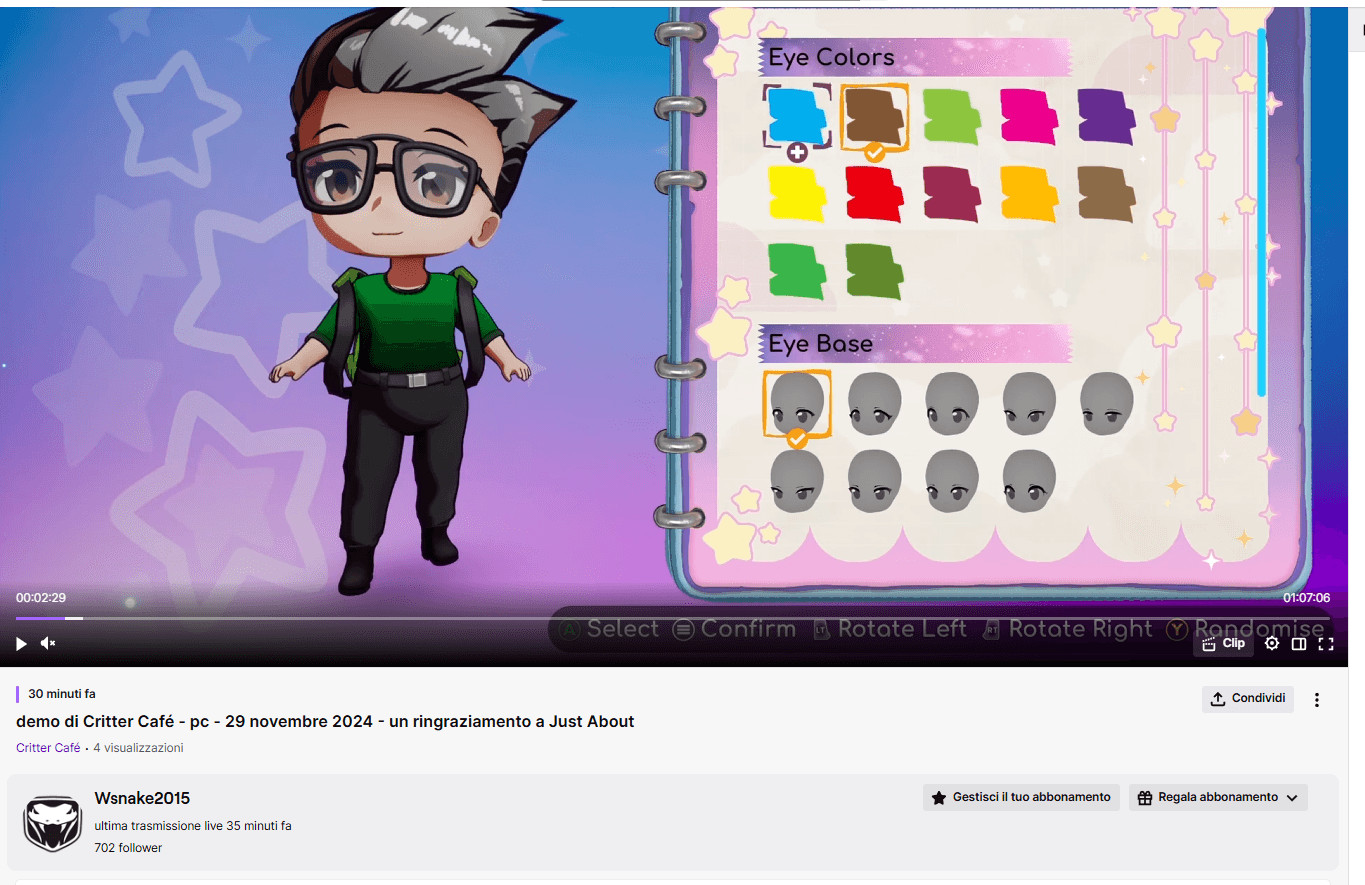
Task: Enter fullscreen mode
Action: [1326, 643]
